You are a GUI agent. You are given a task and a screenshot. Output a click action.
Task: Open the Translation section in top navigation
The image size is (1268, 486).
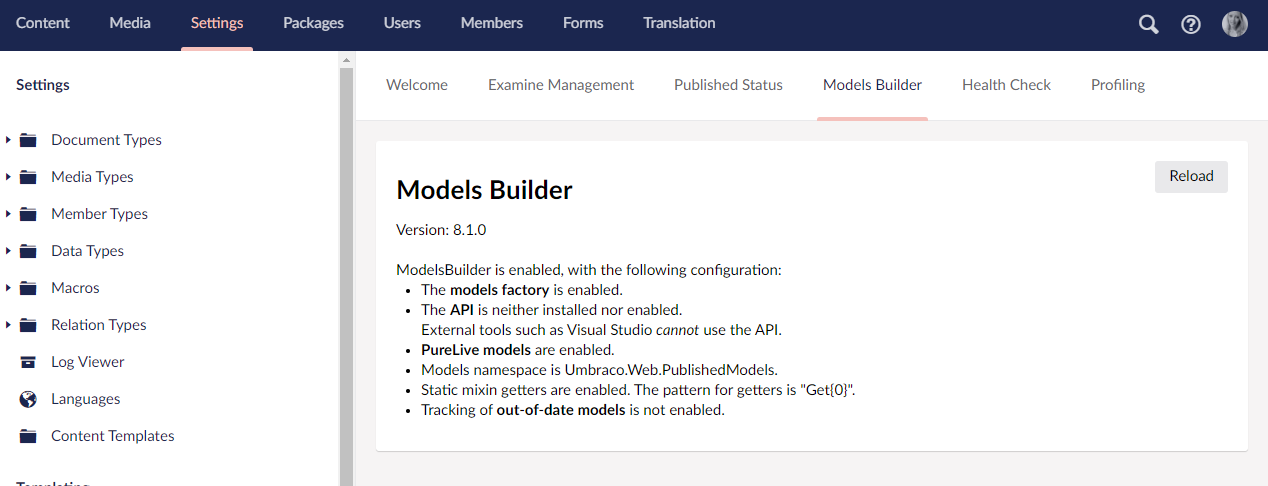coord(679,23)
